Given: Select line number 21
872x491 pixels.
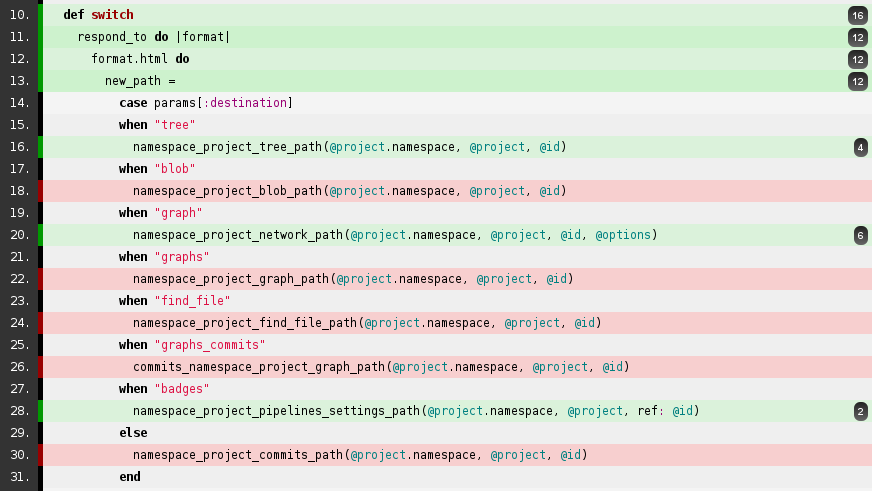Looking at the screenshot, I should pyautogui.click(x=19, y=257).
